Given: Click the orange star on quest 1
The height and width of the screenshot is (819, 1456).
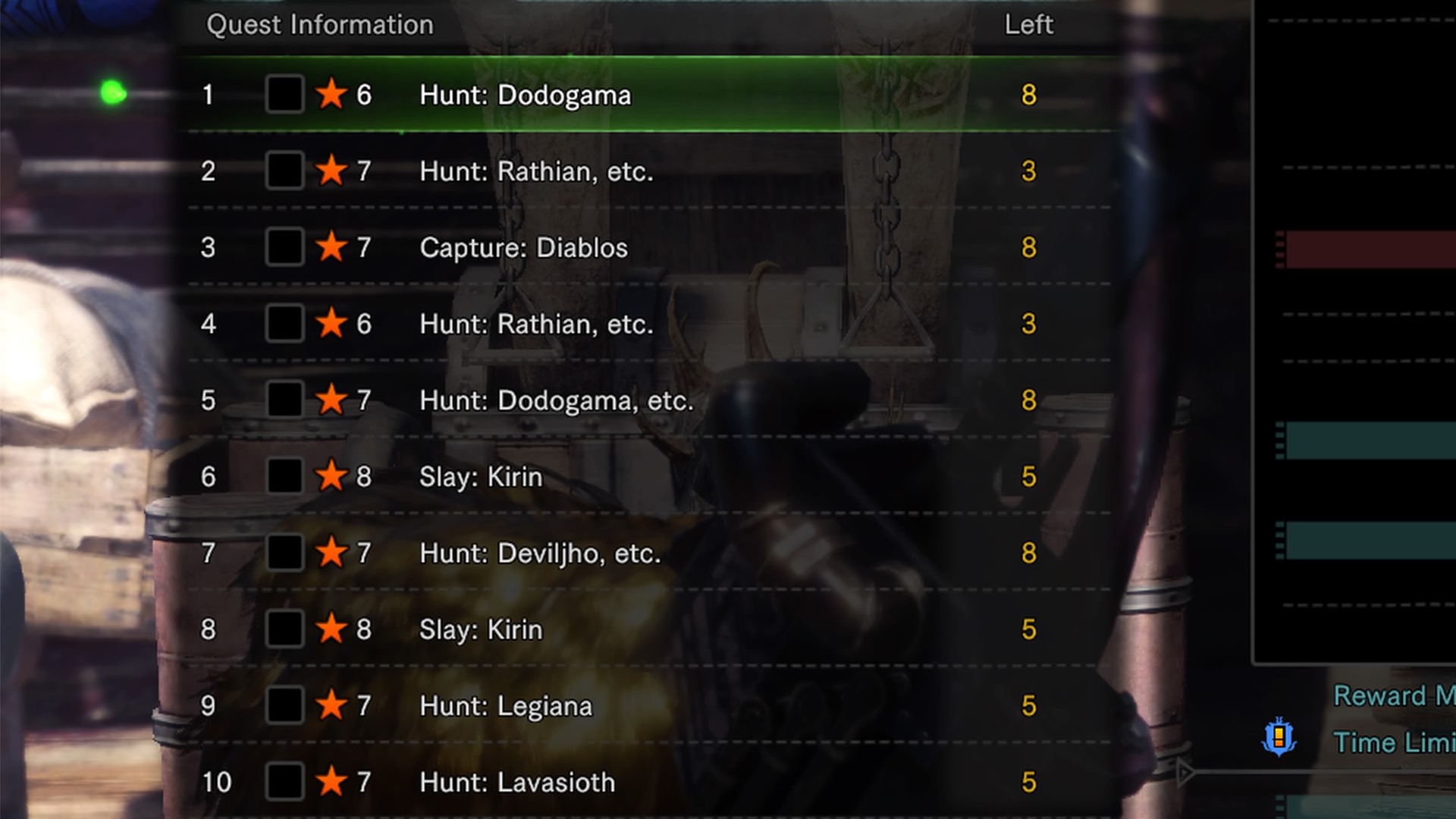Looking at the screenshot, I should pyautogui.click(x=331, y=94).
